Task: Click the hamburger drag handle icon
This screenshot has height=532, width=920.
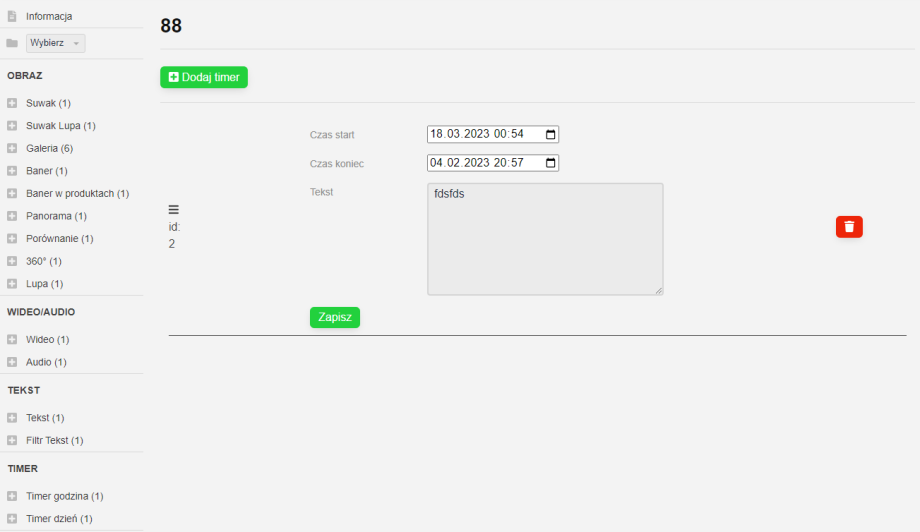Action: point(173,209)
